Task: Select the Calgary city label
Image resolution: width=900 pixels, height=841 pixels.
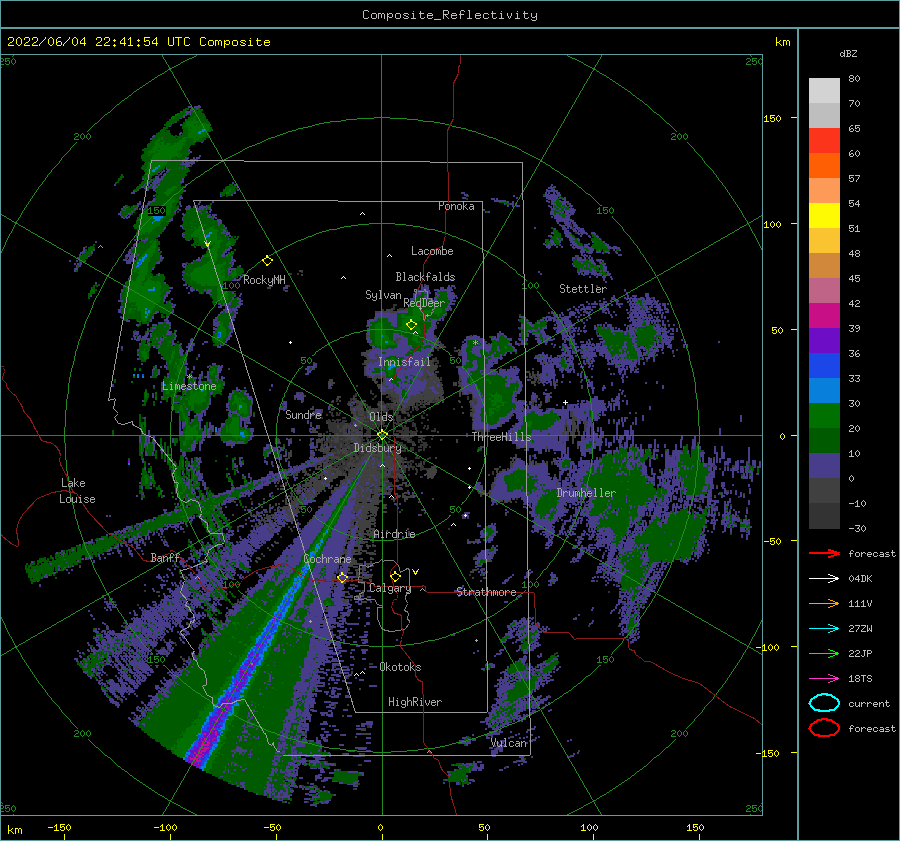Action: tap(390, 588)
